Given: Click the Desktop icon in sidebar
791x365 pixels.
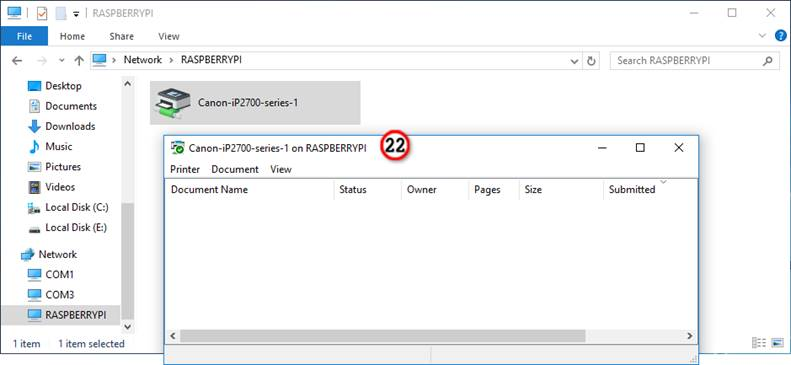Looking at the screenshot, I should tap(34, 86).
